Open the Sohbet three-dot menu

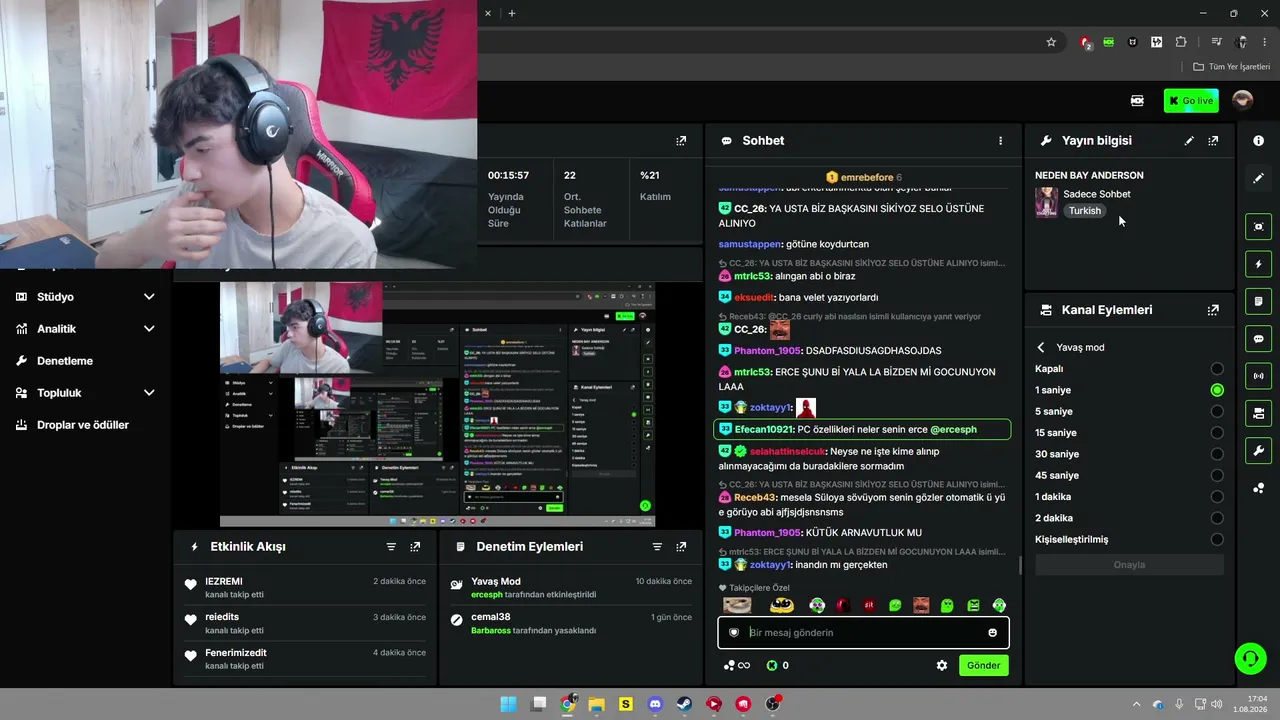[1000, 141]
